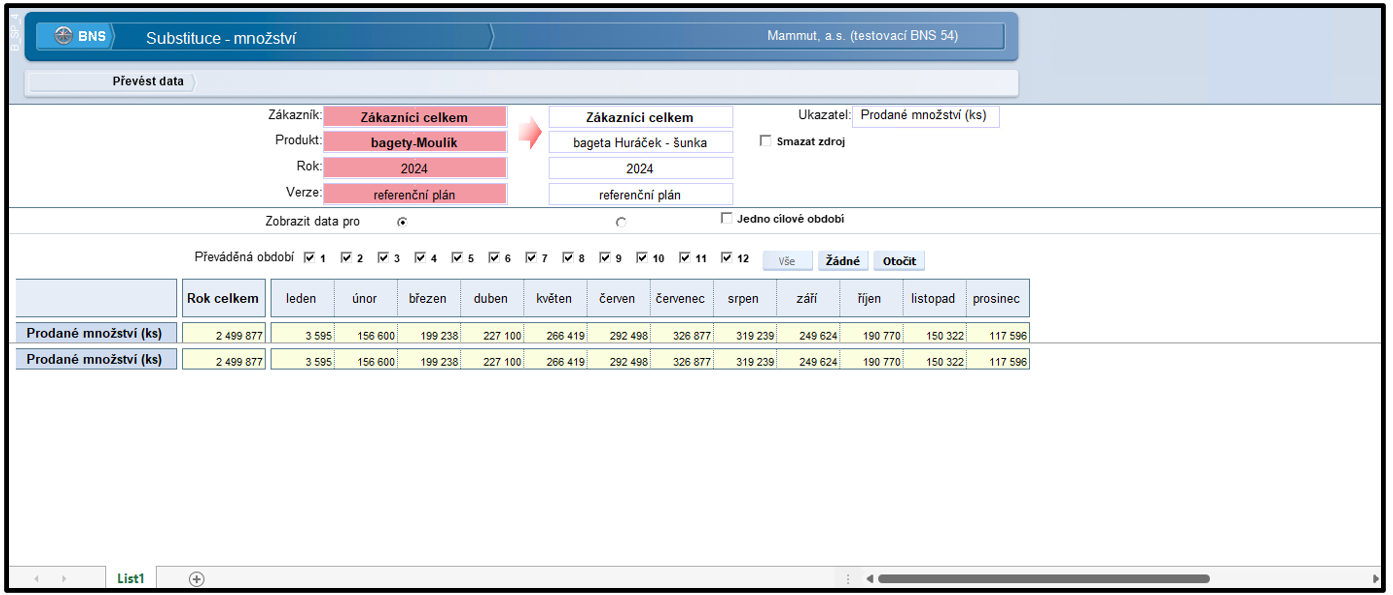Viewport: 1393px width, 595px height.
Task: Open target product bageta Huráček selector
Action: point(640,142)
